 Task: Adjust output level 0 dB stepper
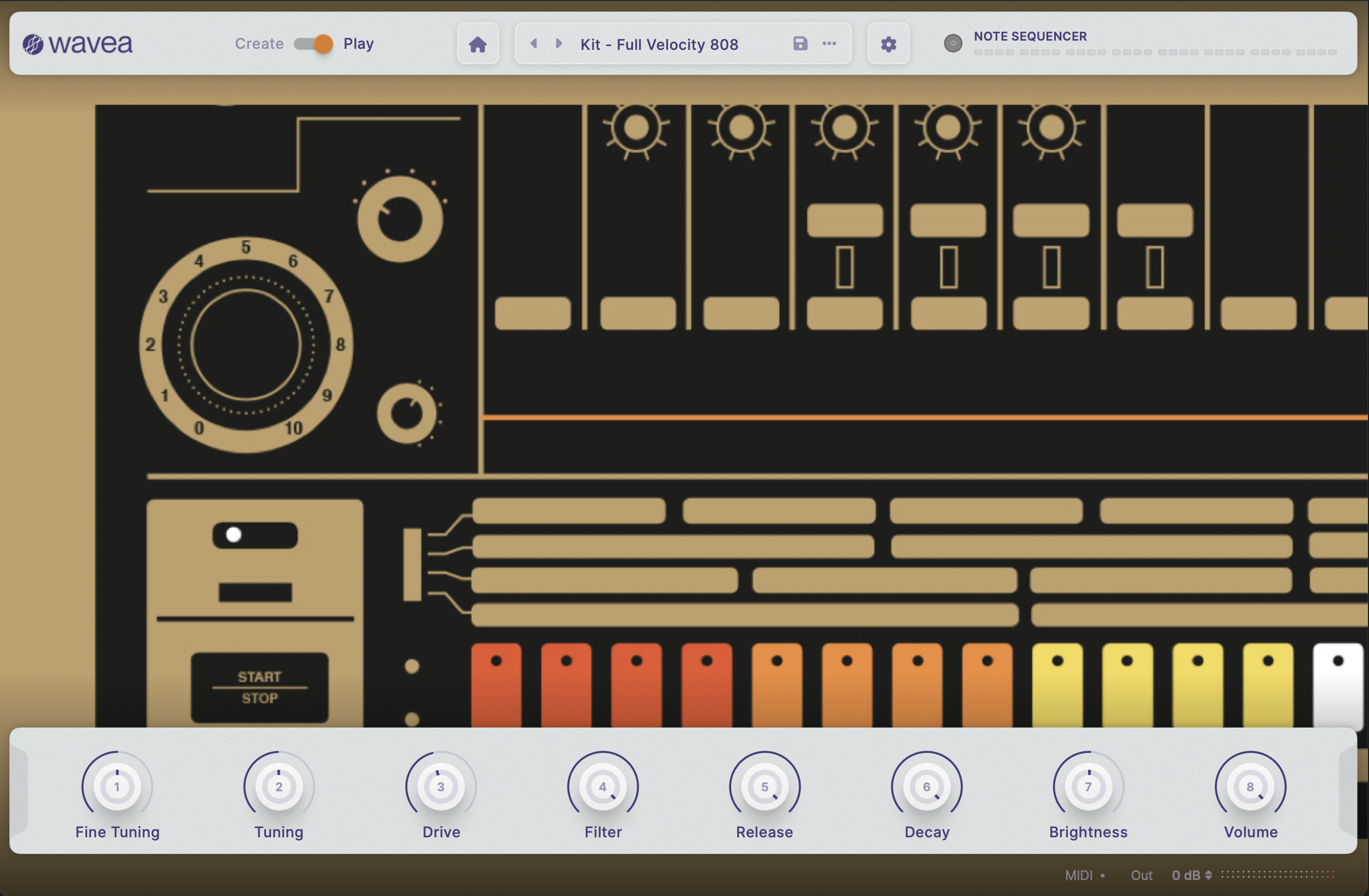point(1208,875)
